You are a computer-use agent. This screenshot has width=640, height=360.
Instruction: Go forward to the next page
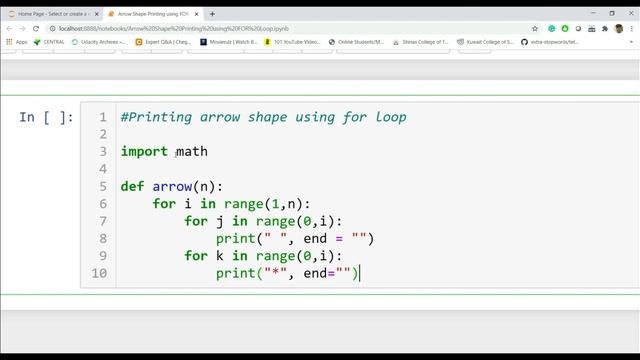coord(22,29)
